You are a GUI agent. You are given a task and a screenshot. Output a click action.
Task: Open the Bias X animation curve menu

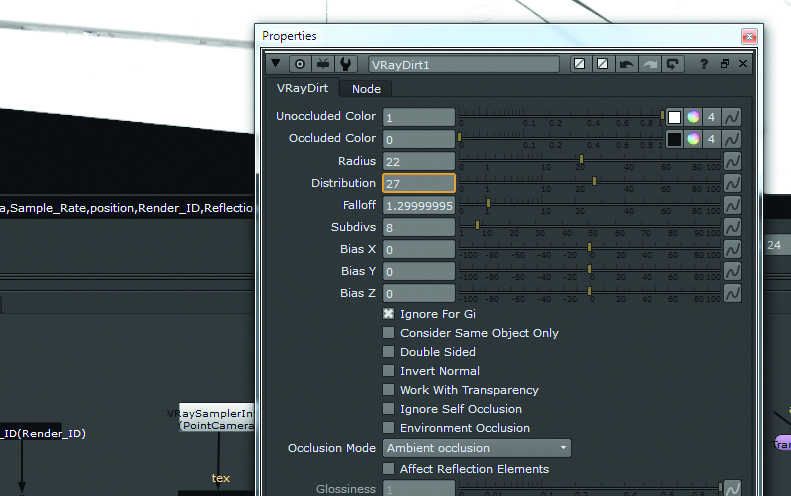coord(732,249)
